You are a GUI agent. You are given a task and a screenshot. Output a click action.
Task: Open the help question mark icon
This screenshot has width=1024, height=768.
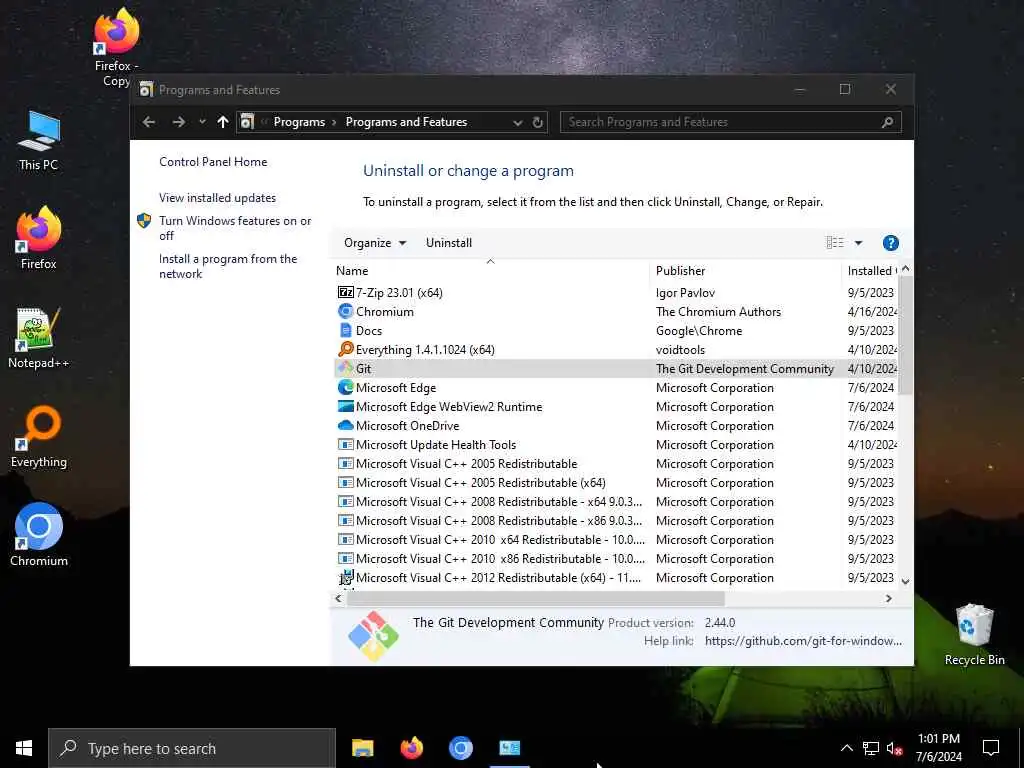coord(890,243)
